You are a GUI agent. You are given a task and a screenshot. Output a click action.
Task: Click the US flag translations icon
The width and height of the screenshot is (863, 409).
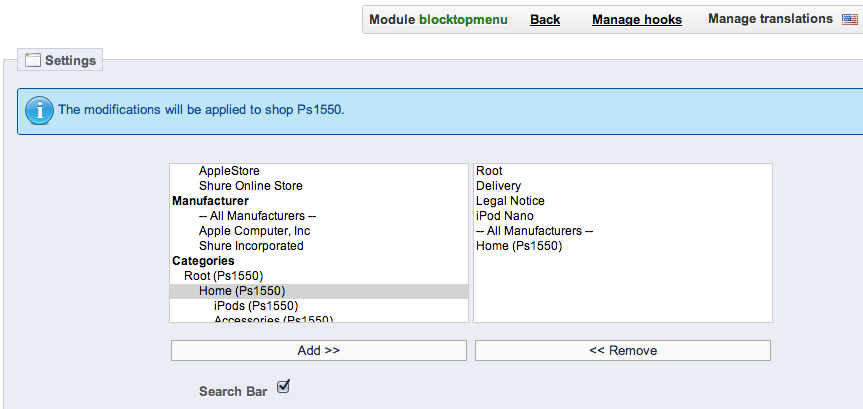(850, 20)
